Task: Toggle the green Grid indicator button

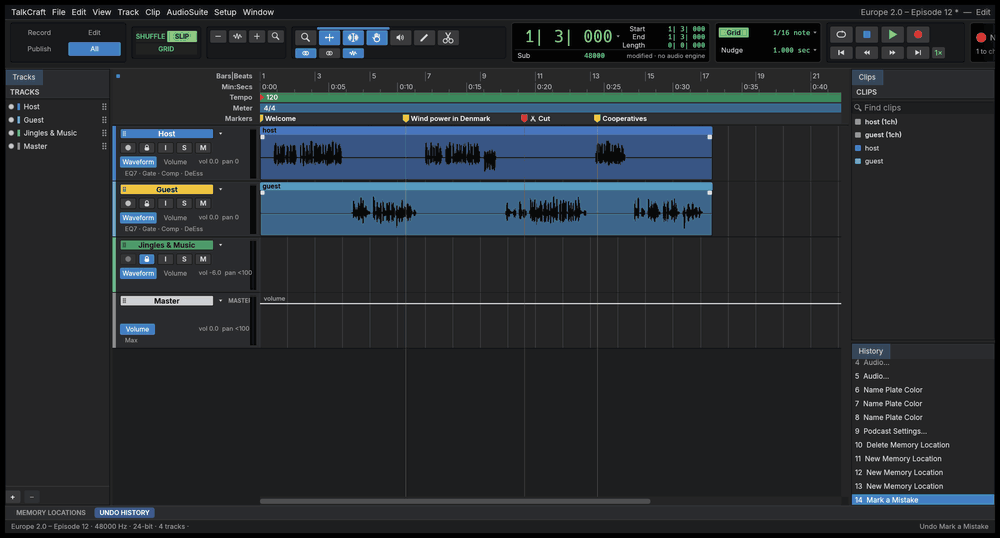Action: click(733, 33)
